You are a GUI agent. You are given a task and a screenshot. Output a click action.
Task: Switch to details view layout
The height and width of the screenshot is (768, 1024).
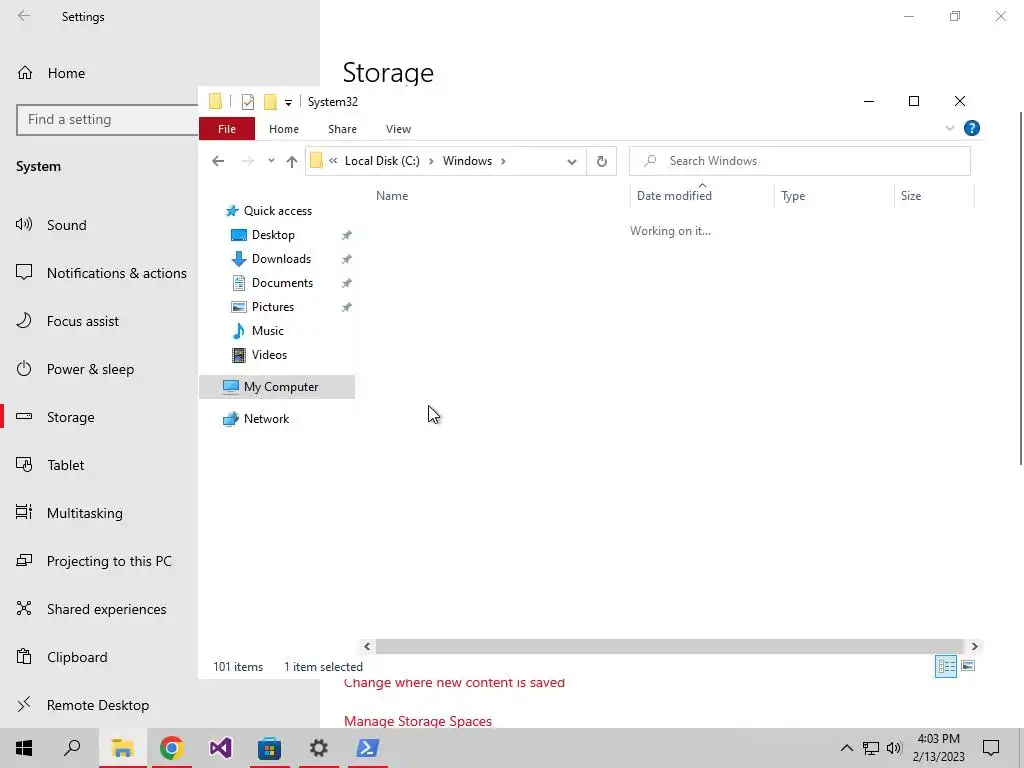(946, 667)
